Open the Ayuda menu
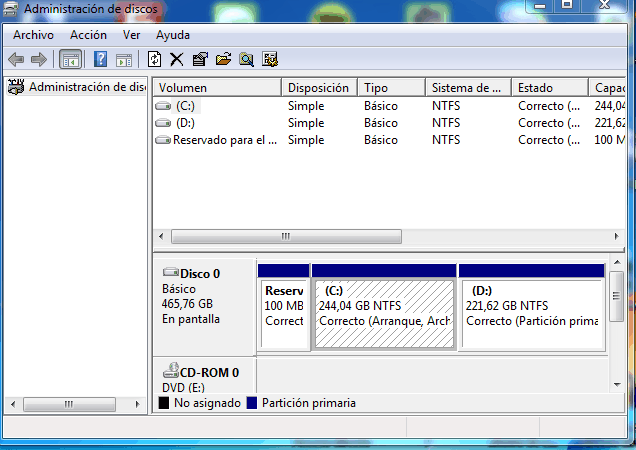Screen dimensions: 636x450 tap(173, 35)
